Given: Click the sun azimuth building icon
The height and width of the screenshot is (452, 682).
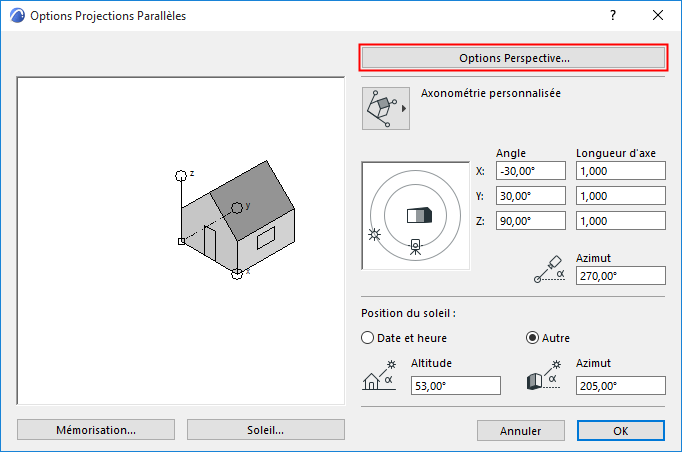Looking at the screenshot, I should click(541, 378).
